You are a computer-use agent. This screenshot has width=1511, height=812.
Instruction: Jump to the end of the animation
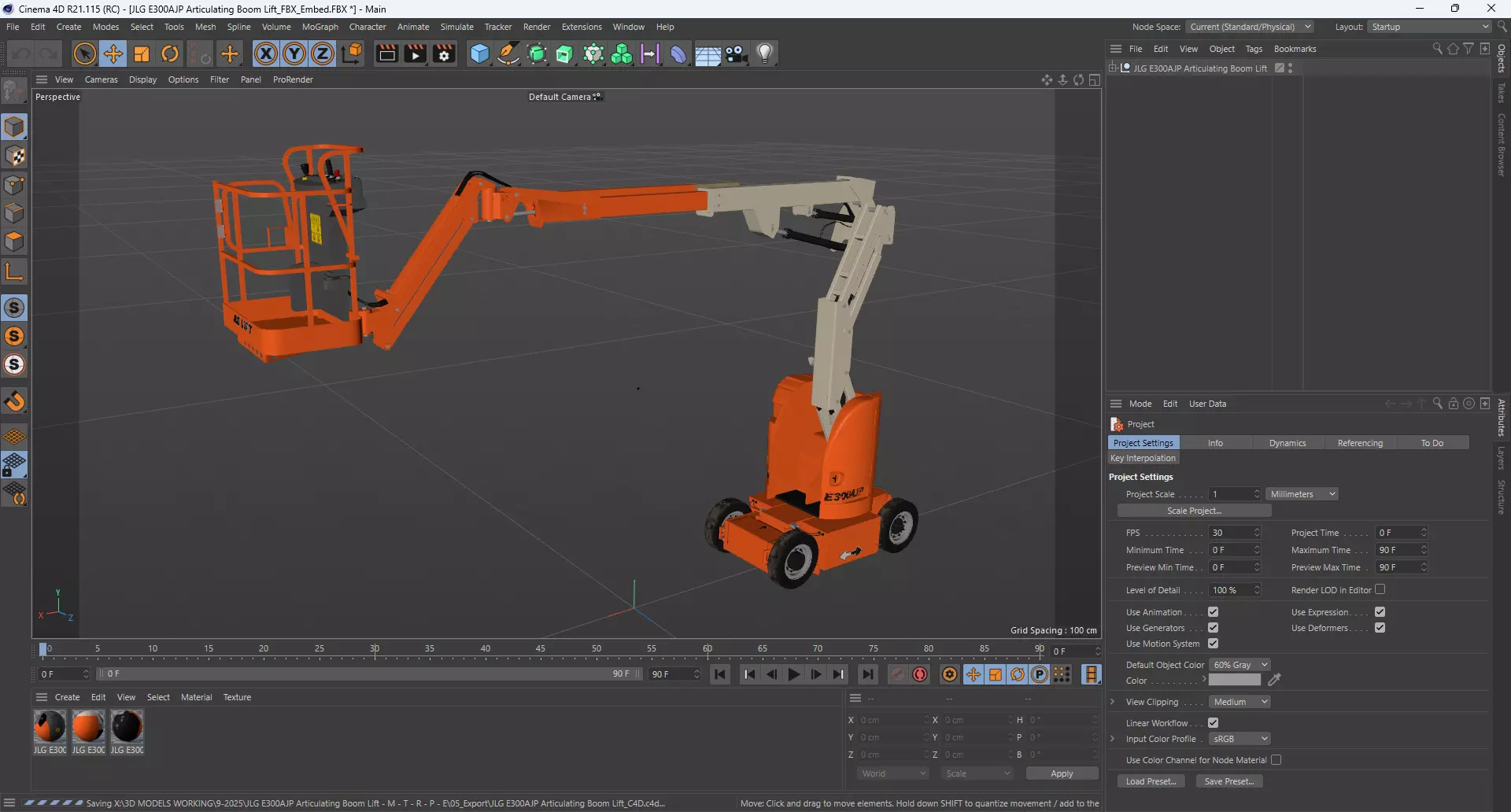pos(867,674)
